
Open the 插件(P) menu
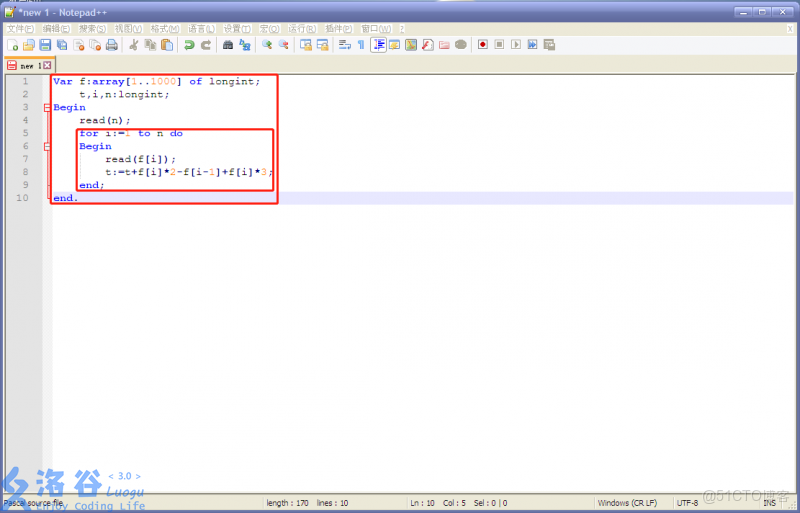[339, 29]
